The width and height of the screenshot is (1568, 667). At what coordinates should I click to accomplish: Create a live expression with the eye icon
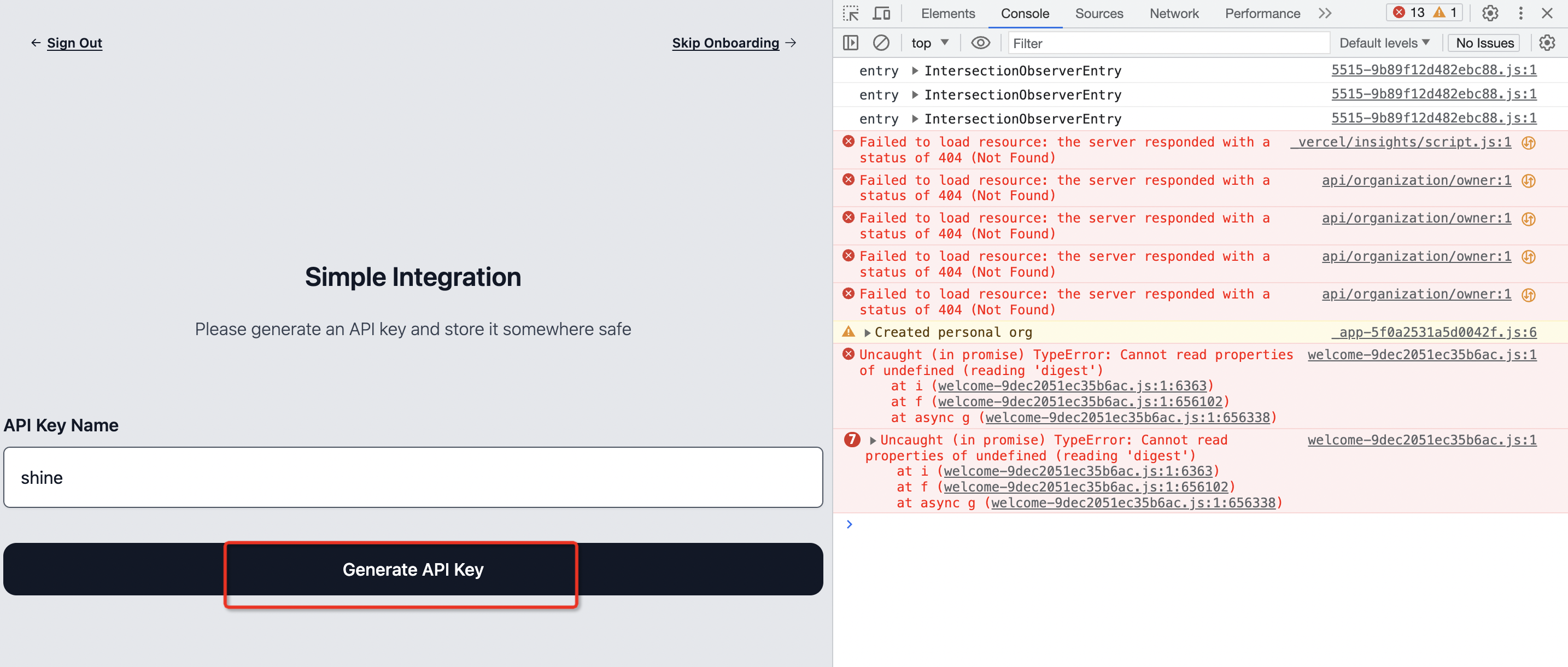click(x=981, y=43)
